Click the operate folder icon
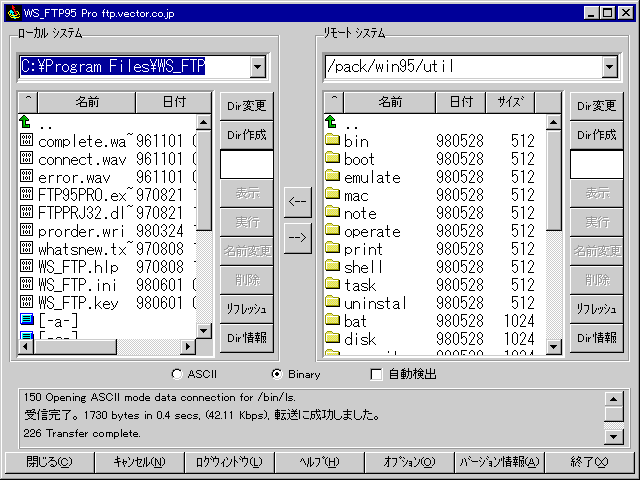The height and width of the screenshot is (480, 640). coord(333,229)
